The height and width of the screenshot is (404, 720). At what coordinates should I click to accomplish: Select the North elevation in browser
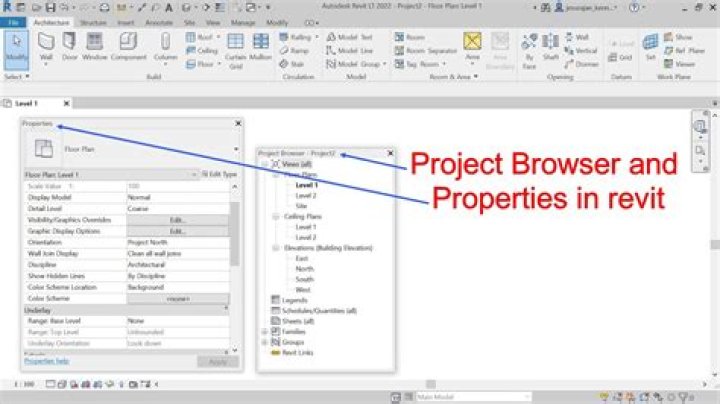tap(304, 269)
